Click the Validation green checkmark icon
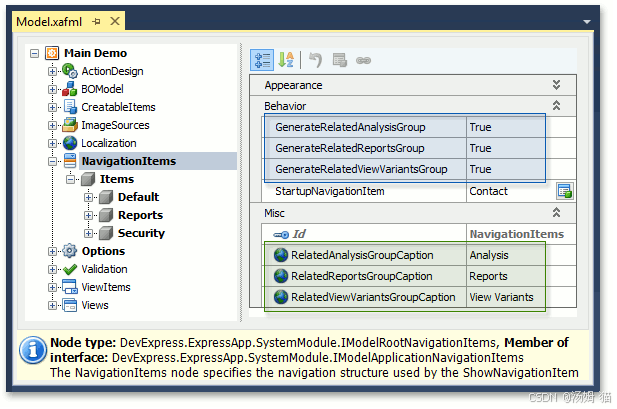This screenshot has width=617, height=409. coord(70,269)
